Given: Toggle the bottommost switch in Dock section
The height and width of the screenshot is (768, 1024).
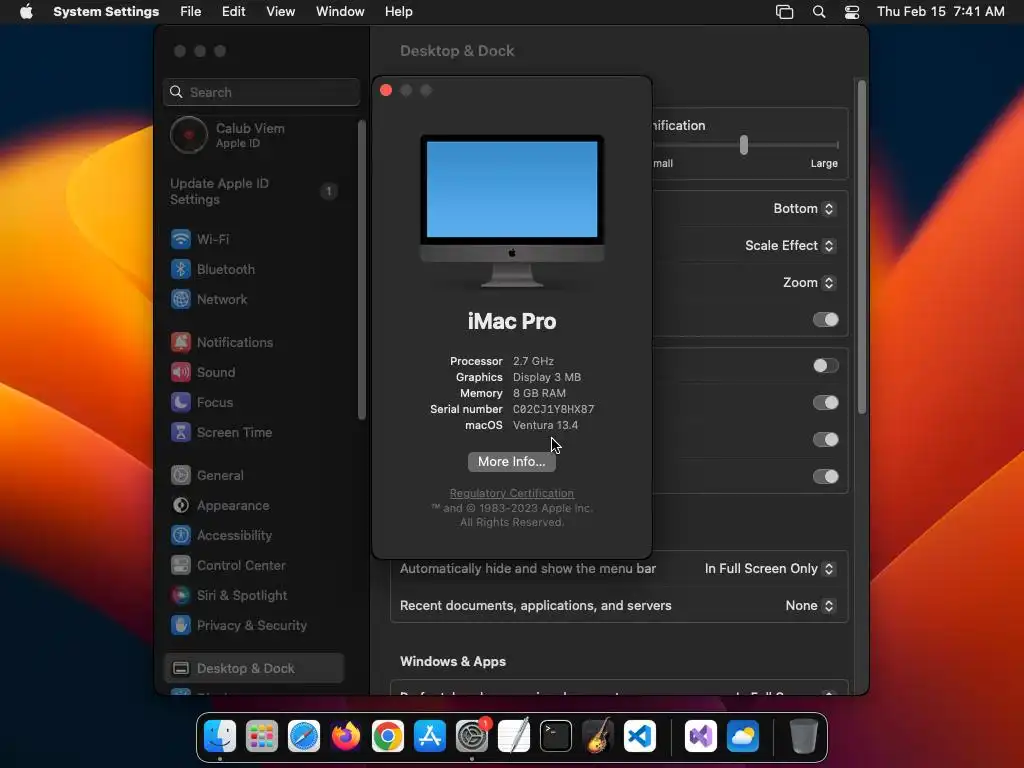Looking at the screenshot, I should pyautogui.click(x=825, y=477).
